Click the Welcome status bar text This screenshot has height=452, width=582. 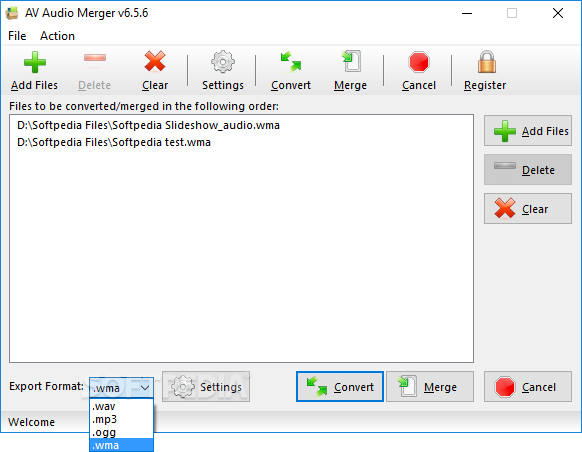point(32,422)
